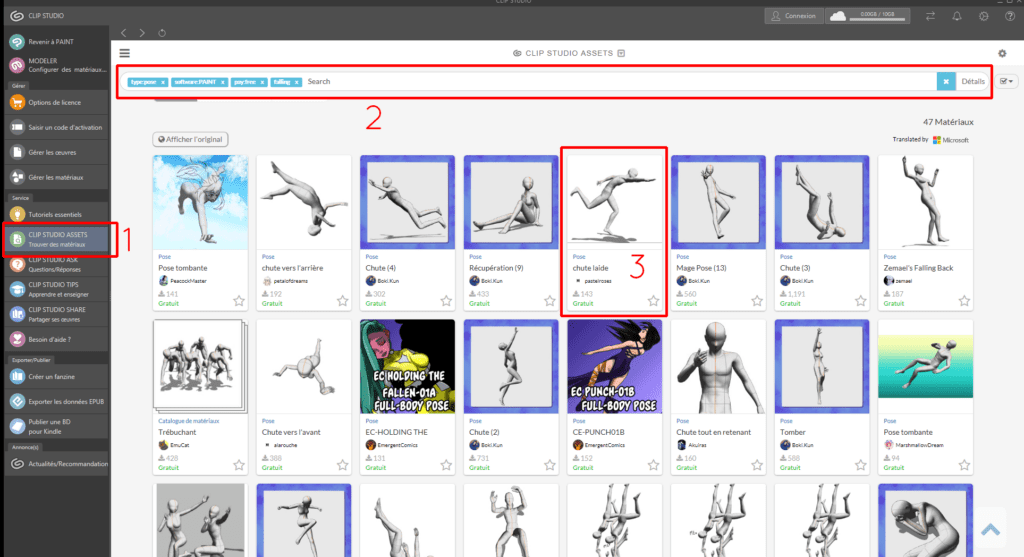The width and height of the screenshot is (1024, 557).
Task: Open CLIP STUDIO SHARE section
Action: pyautogui.click(x=56, y=314)
